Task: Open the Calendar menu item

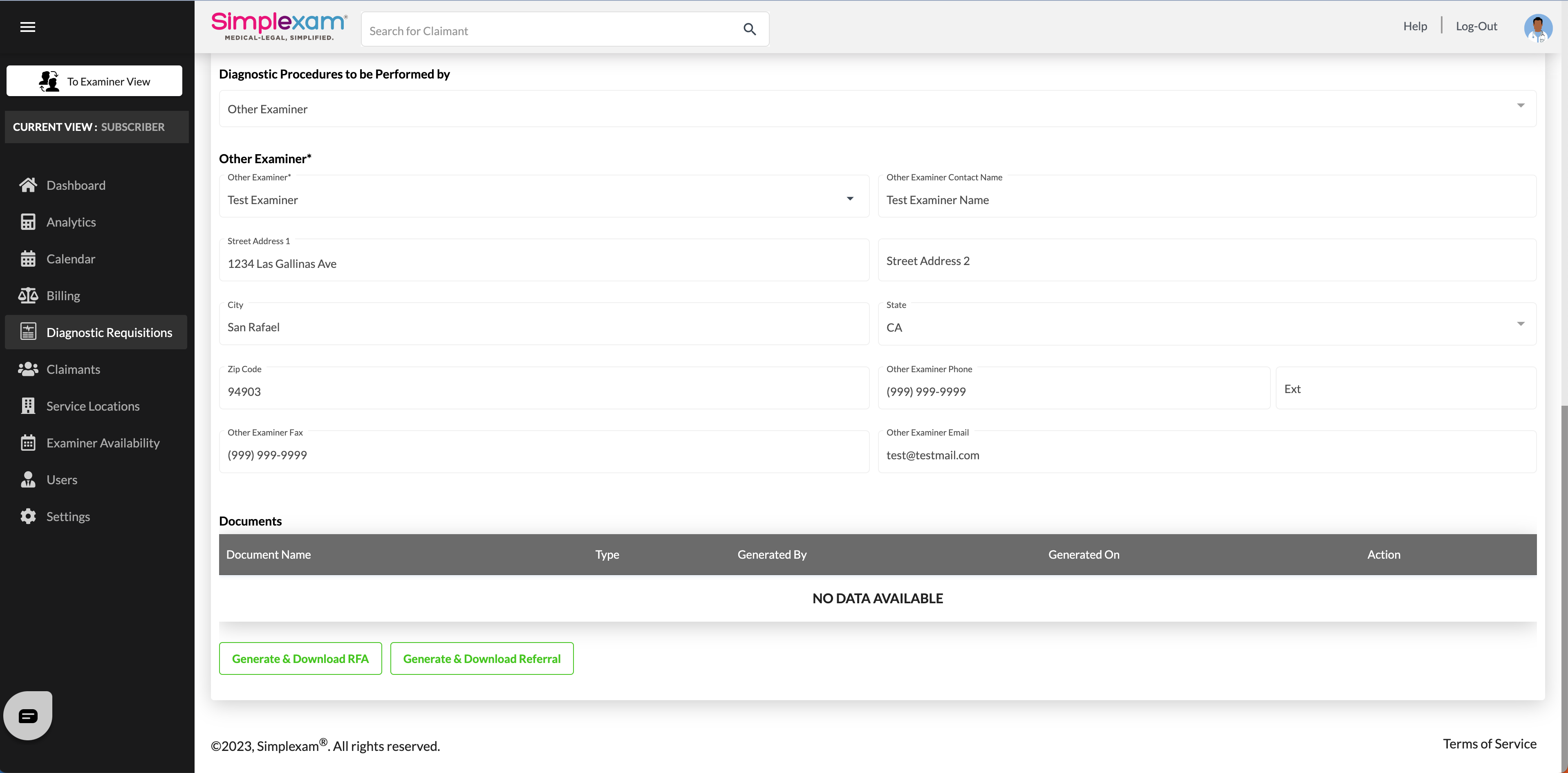Action: click(x=71, y=259)
